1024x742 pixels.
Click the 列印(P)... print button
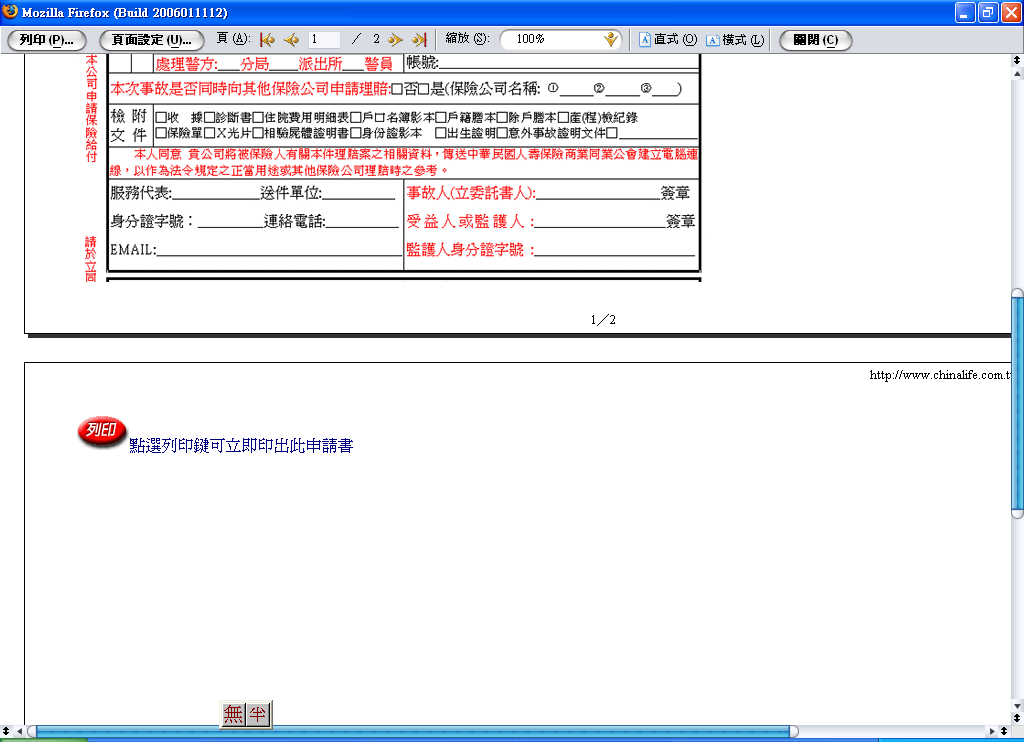tap(47, 40)
